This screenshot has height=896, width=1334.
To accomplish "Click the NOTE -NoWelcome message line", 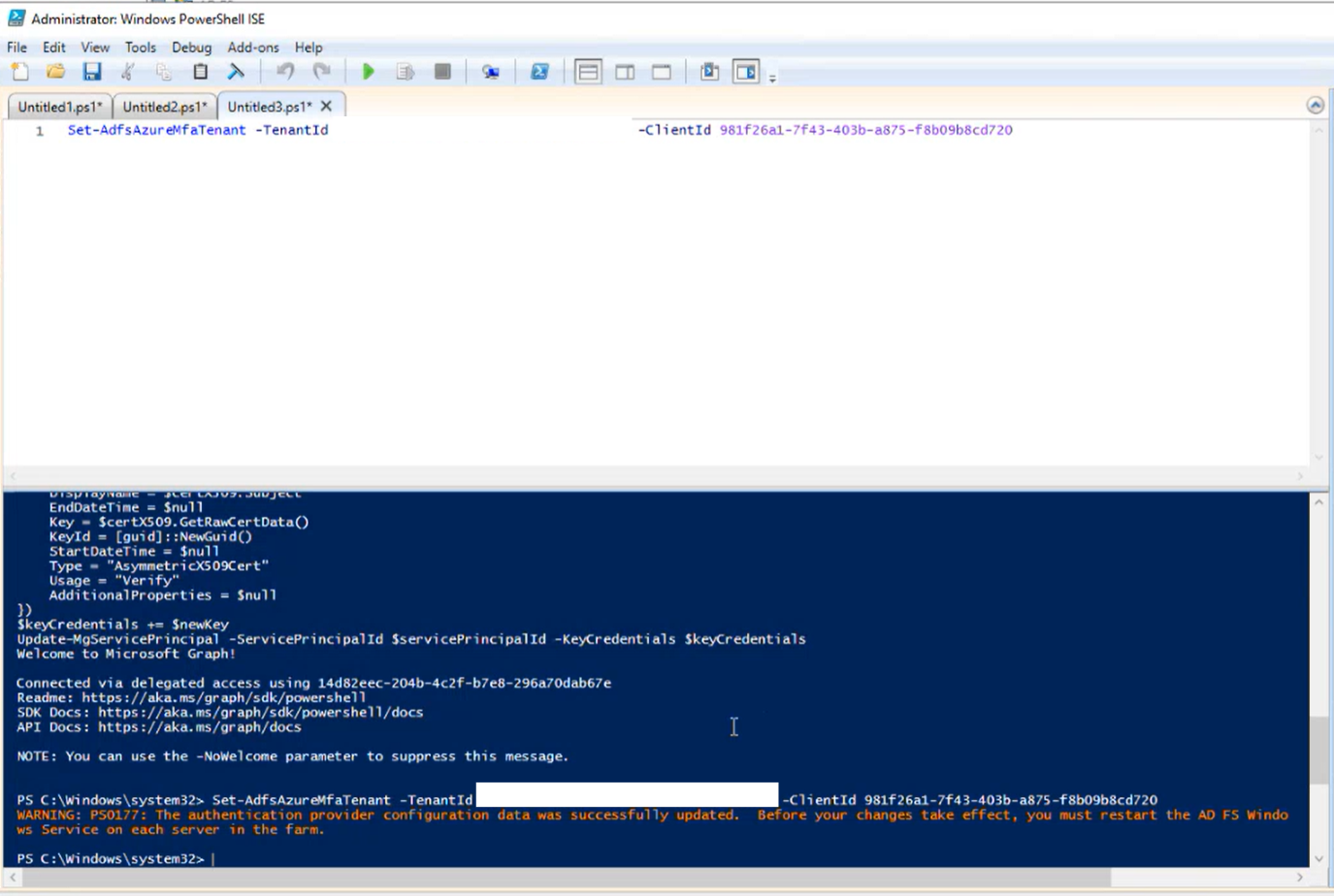I will pos(292,756).
